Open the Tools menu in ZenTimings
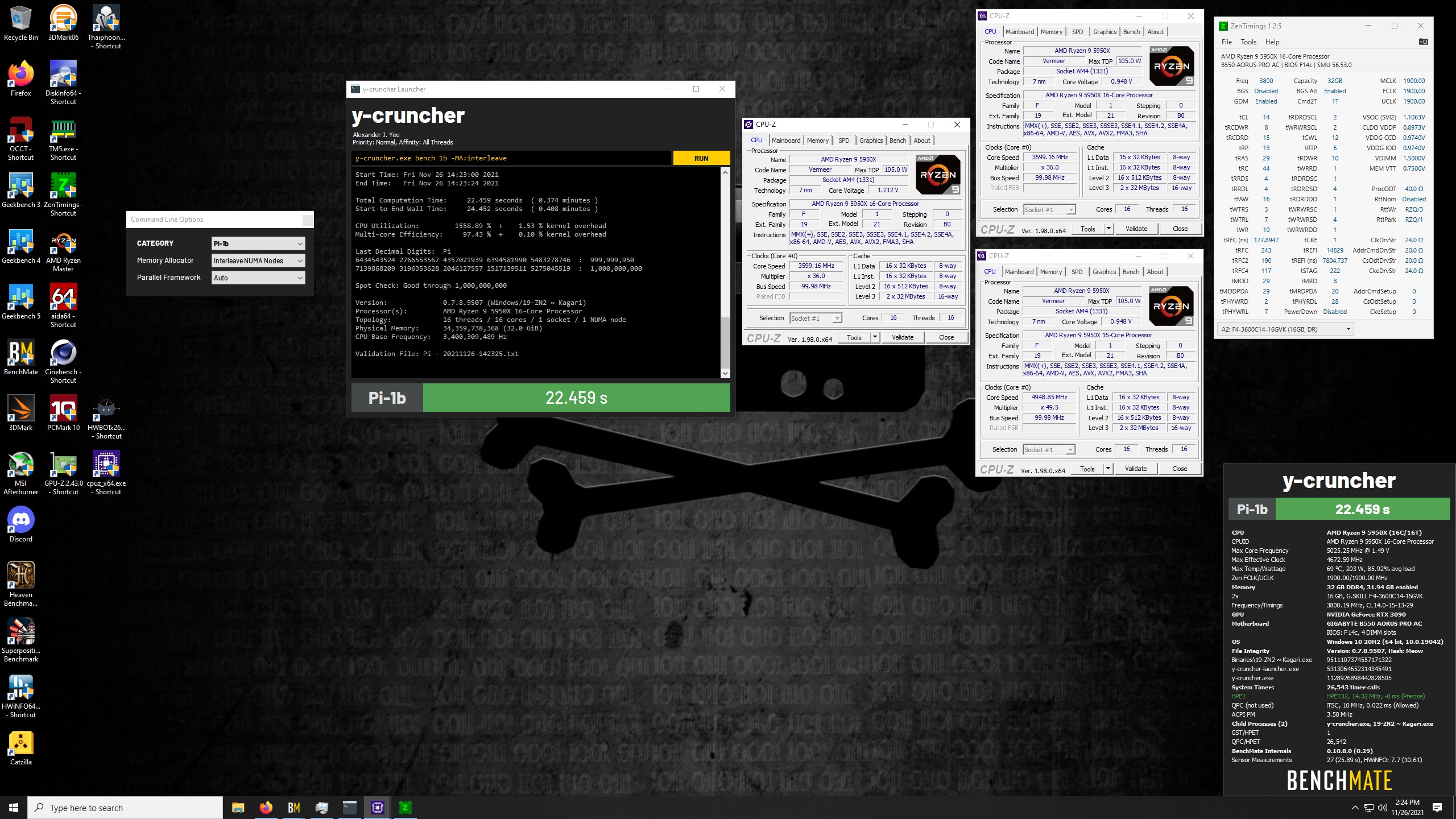The width and height of the screenshot is (1456, 819). coord(1248,42)
